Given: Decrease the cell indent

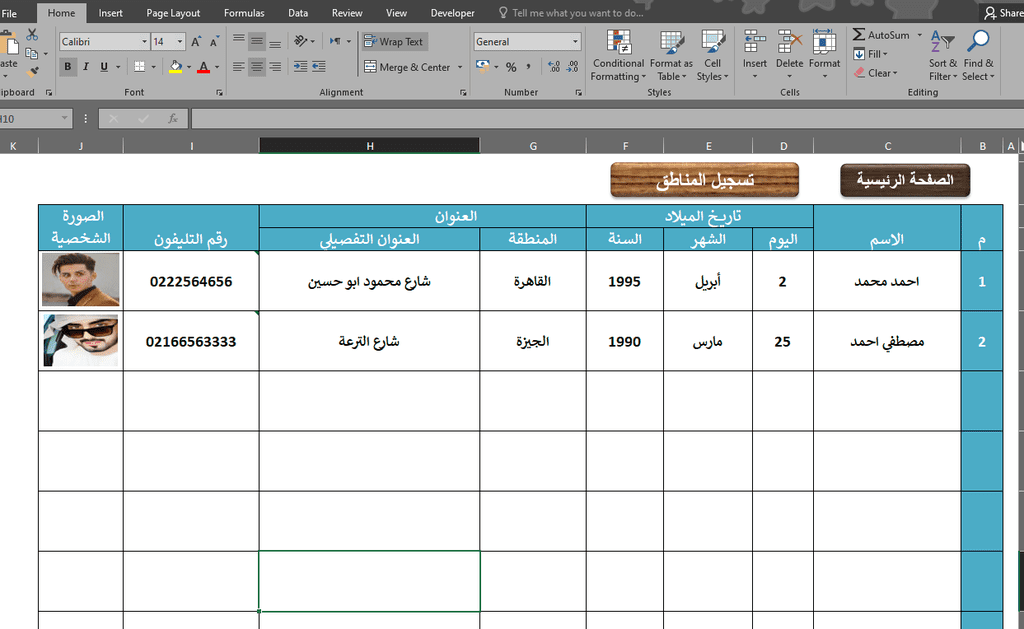Looking at the screenshot, I should tap(300, 66).
